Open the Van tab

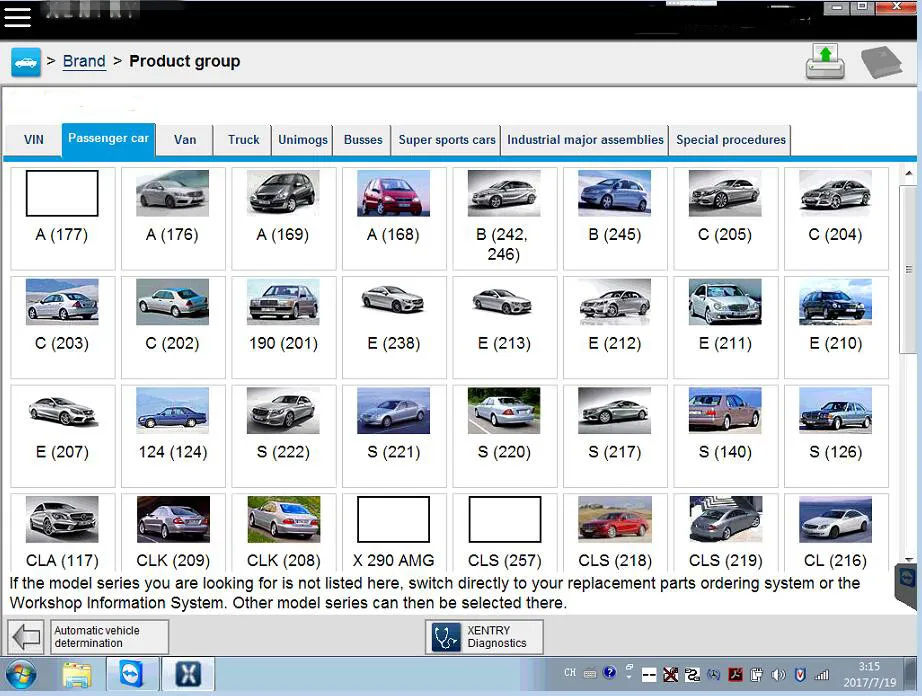point(185,140)
